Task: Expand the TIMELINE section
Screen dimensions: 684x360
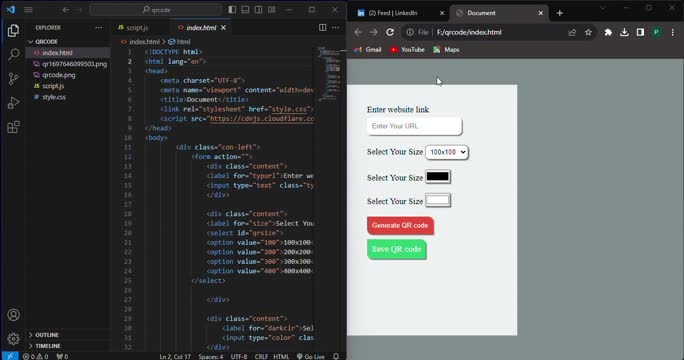Action: click(x=48, y=346)
